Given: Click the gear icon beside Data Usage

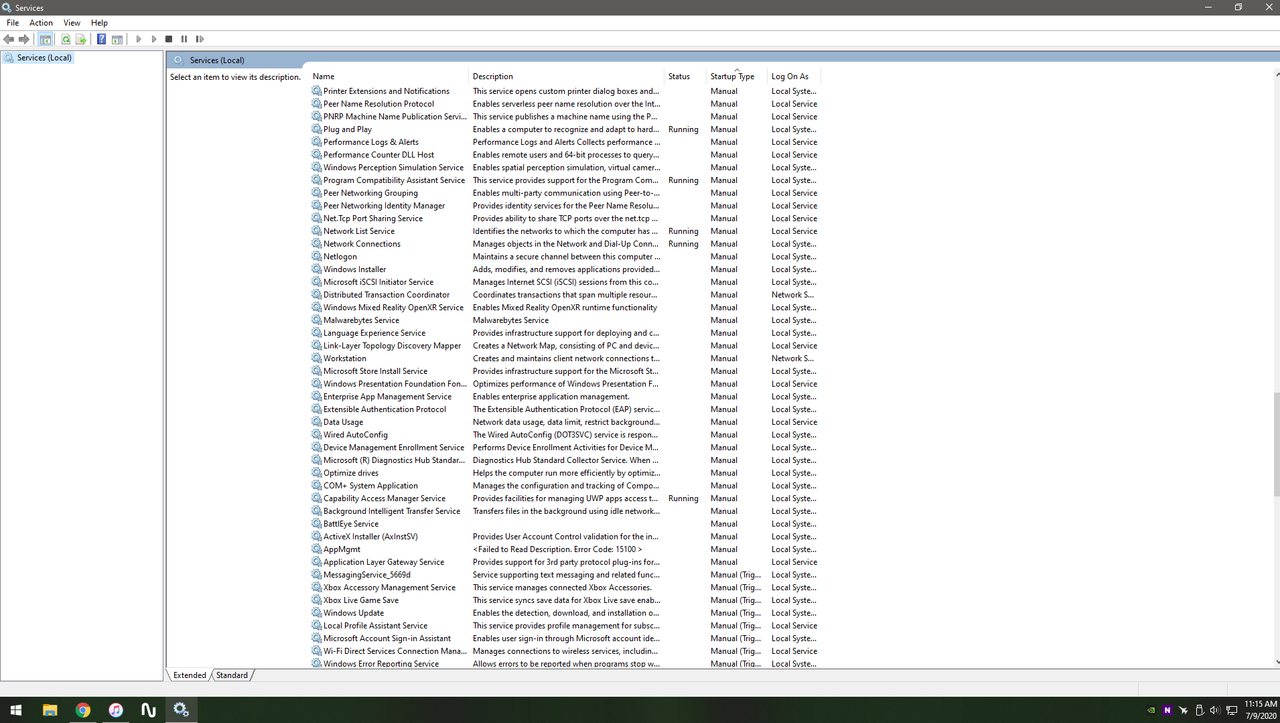Looking at the screenshot, I should [x=317, y=422].
